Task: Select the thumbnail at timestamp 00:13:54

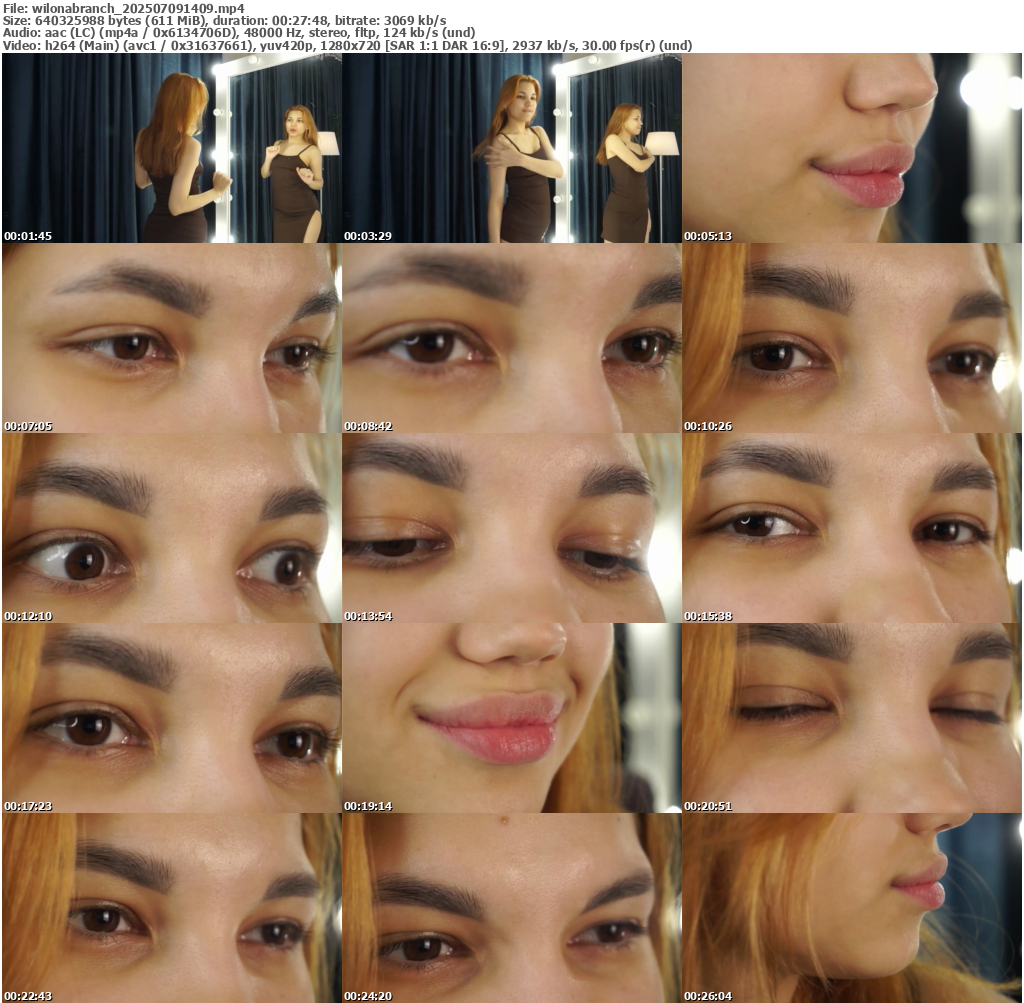Action: [512, 528]
